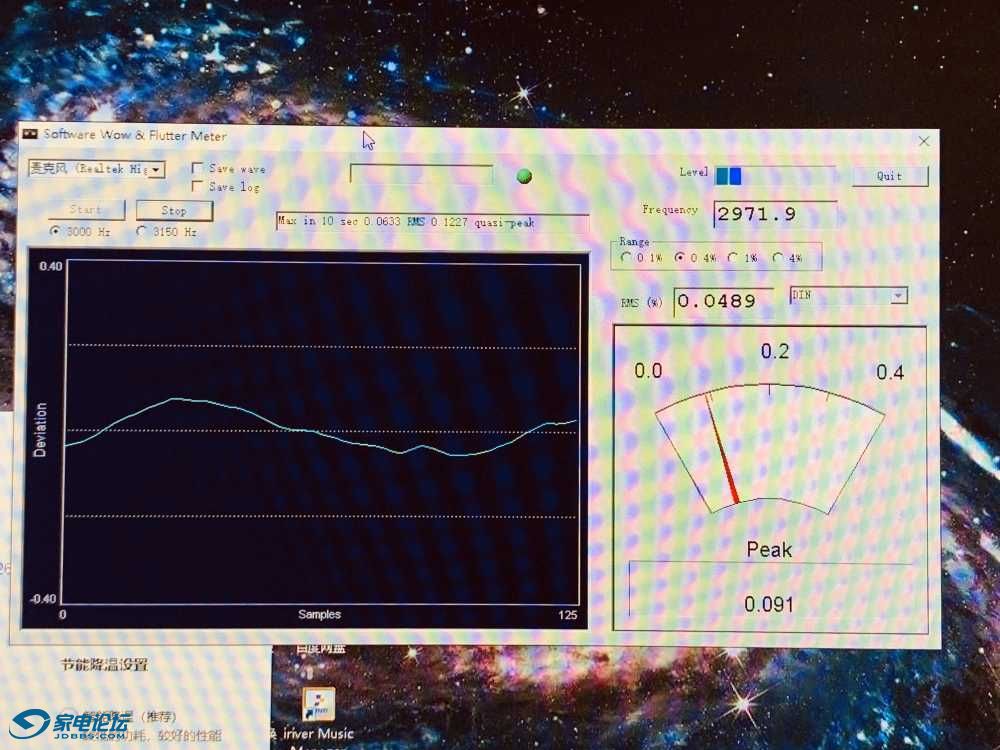Click the Quit button

click(x=889, y=176)
